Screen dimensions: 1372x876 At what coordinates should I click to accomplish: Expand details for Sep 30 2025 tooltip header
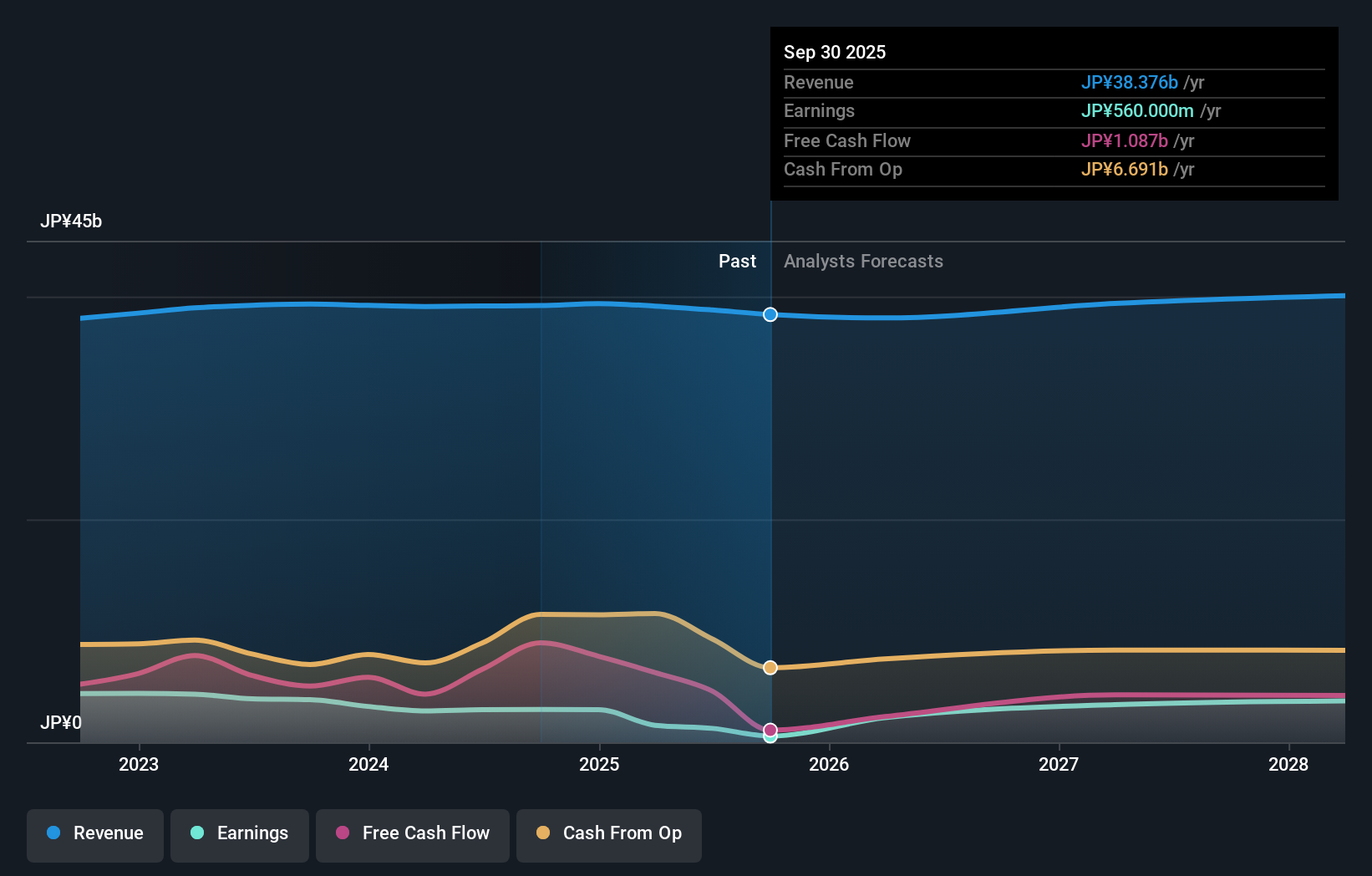point(834,52)
